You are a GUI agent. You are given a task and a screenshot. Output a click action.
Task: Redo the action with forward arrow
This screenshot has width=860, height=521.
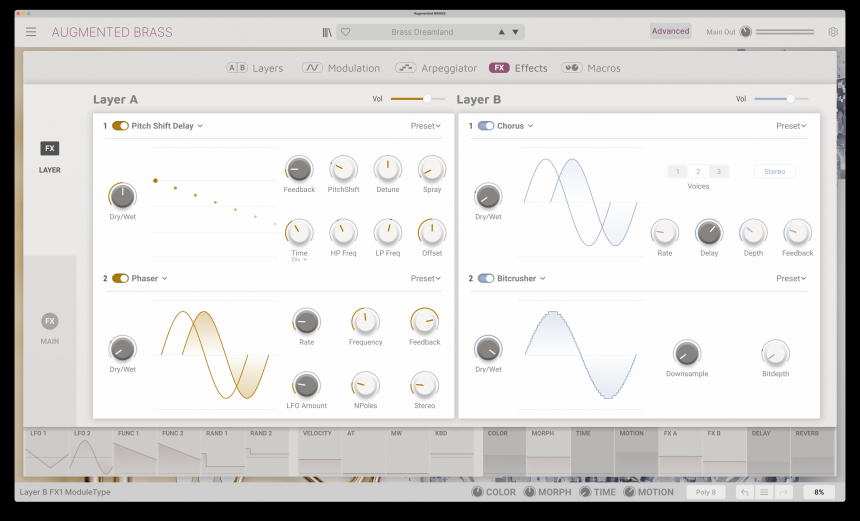783,492
